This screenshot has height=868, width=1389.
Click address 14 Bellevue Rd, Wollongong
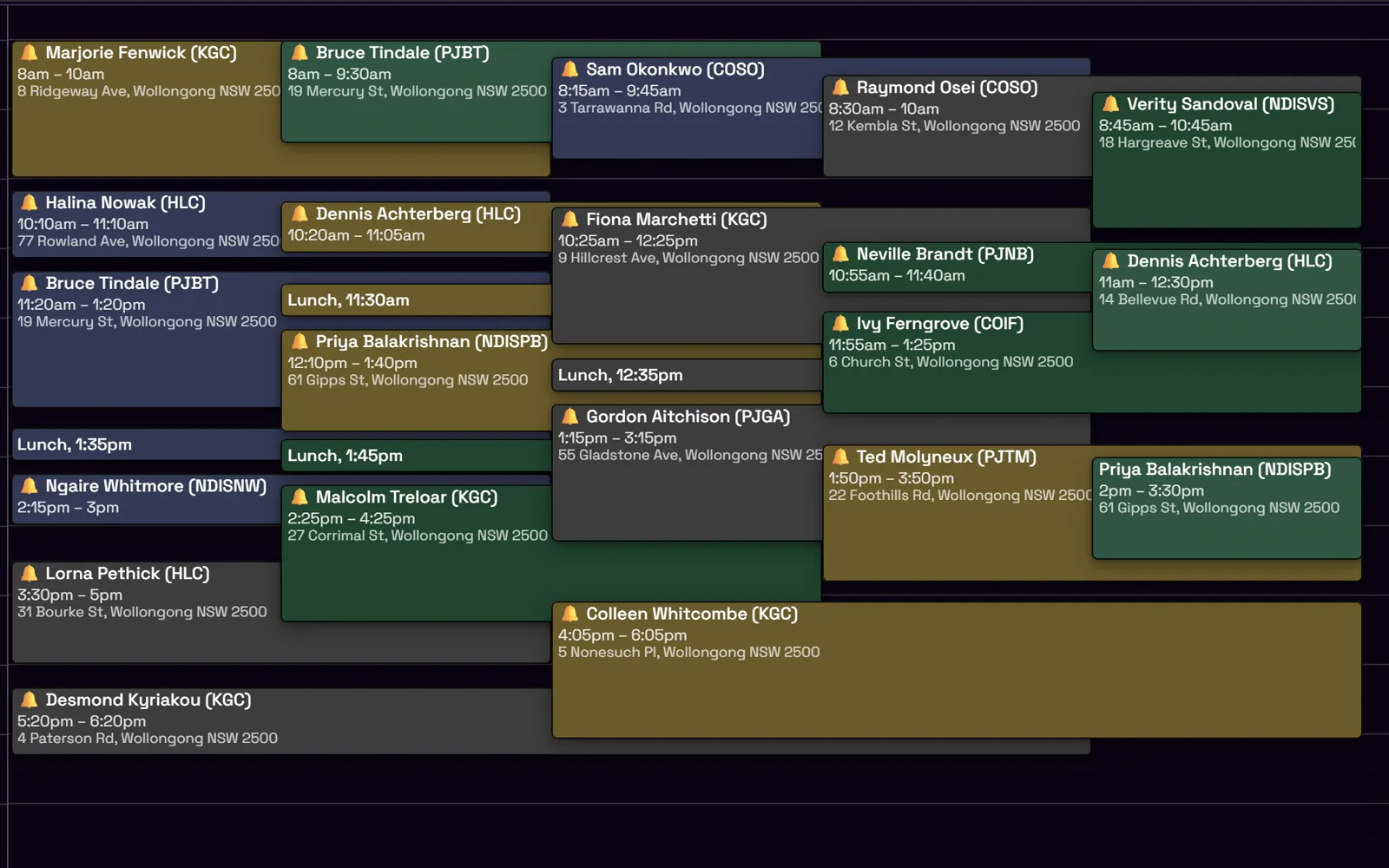click(1227, 299)
